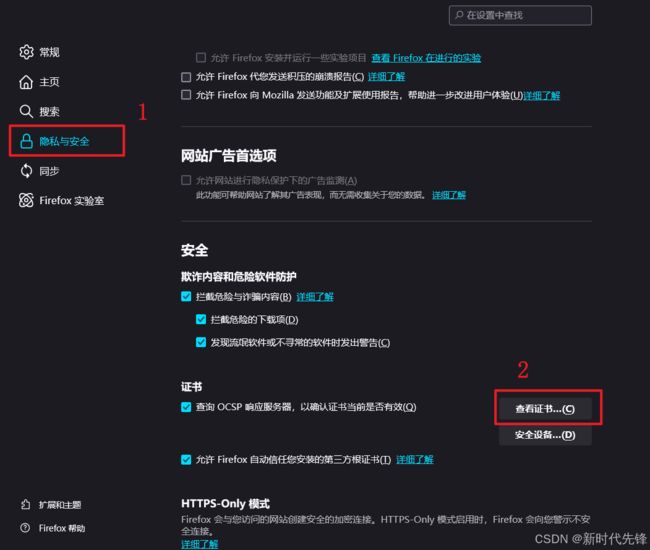The image size is (650, 550).
Task: Uncheck 查询 OCSP 响应服务器 checkbox
Action: (186, 407)
